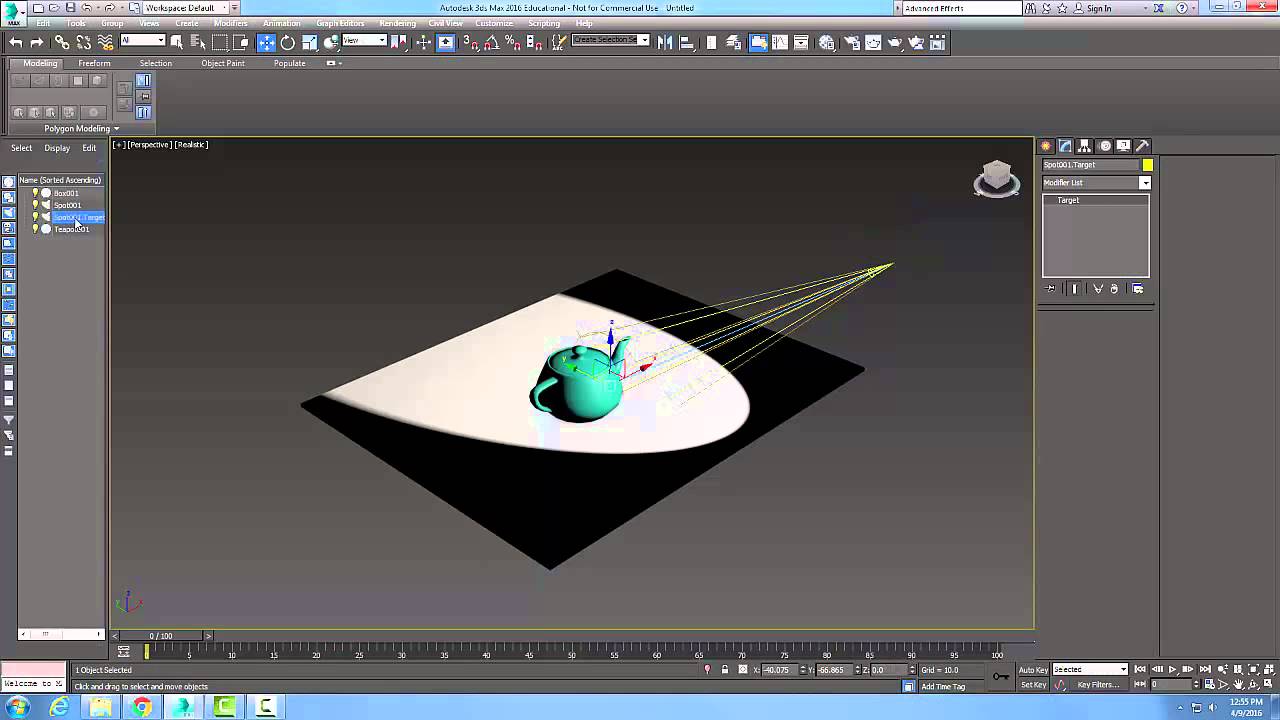
Task: Select Spot001 in scene explorer
Action: tap(67, 205)
